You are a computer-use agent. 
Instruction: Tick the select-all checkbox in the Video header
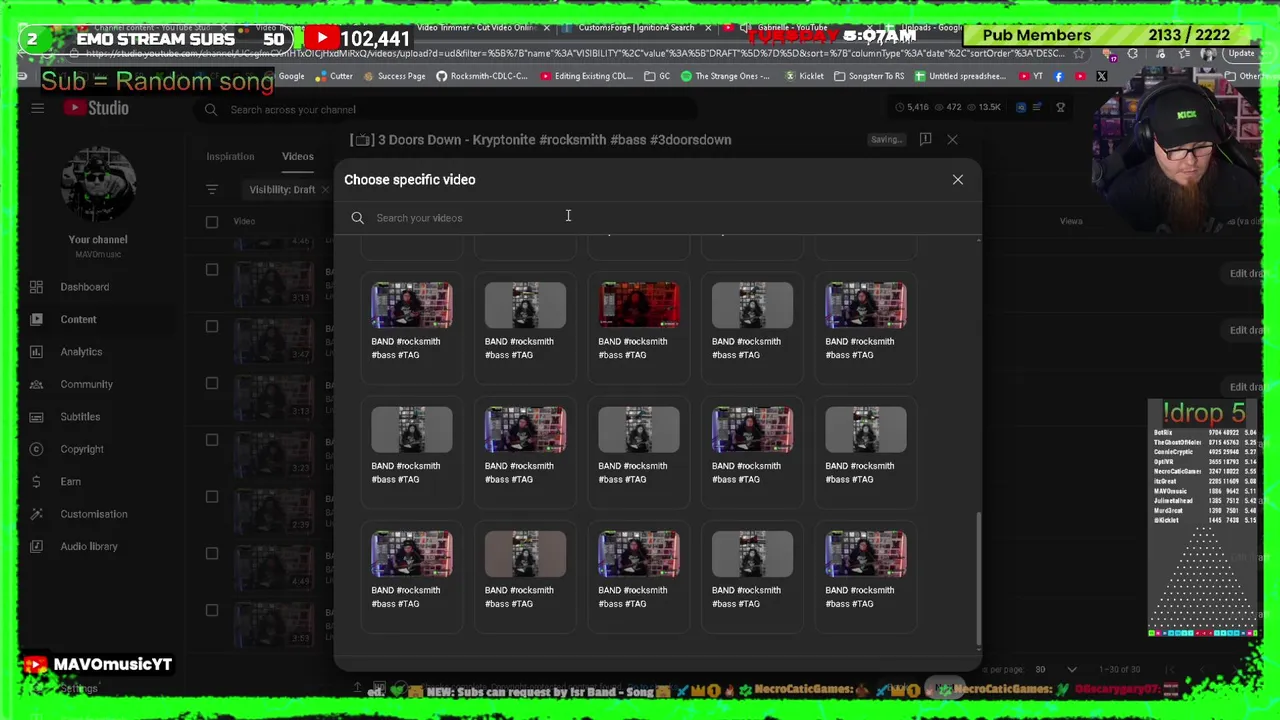pos(212,222)
